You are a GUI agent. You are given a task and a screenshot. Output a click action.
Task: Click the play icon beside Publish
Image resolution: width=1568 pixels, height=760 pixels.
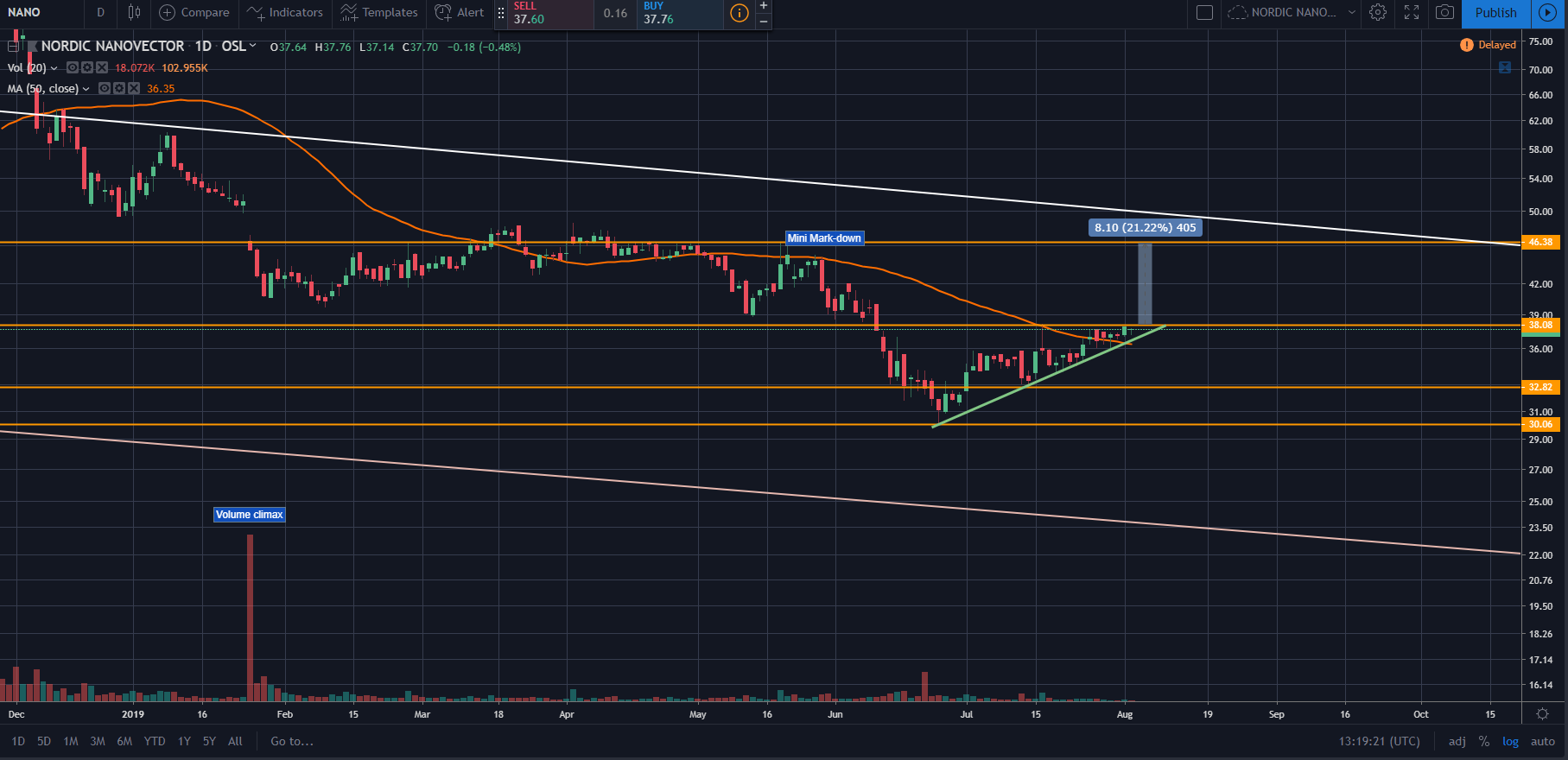(x=1547, y=12)
